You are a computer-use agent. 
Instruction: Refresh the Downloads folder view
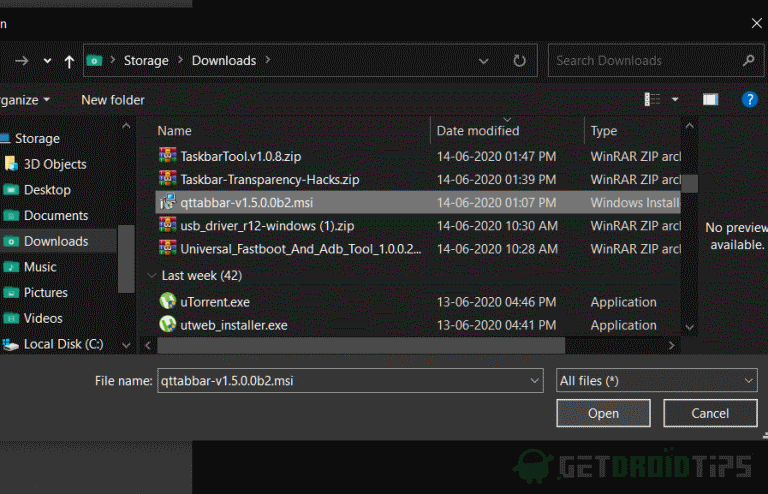(x=519, y=61)
